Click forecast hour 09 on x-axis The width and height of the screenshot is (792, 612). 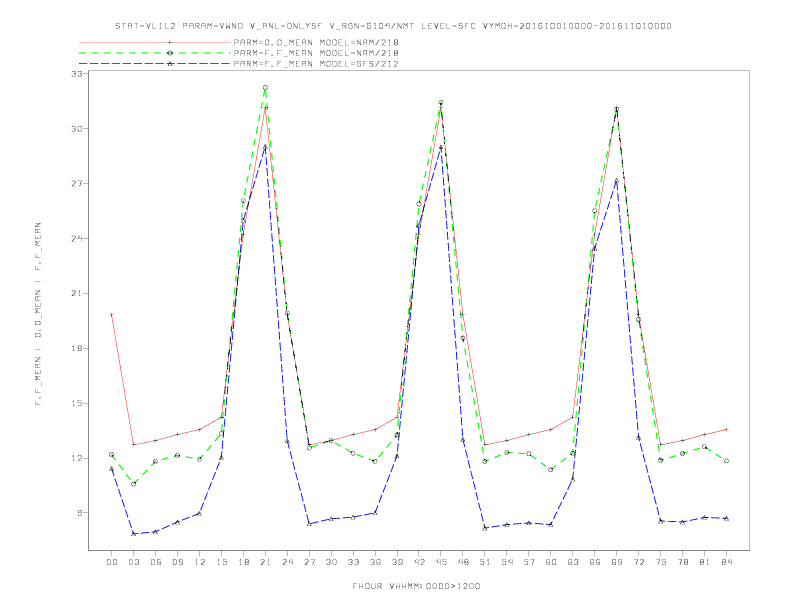[177, 562]
